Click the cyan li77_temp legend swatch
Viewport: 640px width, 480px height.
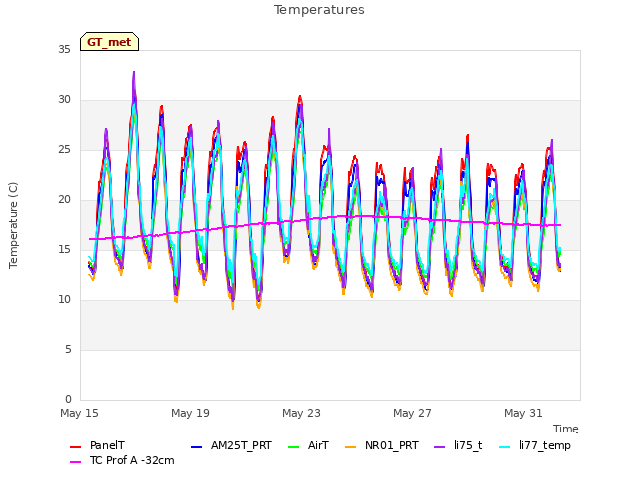[x=504, y=447]
